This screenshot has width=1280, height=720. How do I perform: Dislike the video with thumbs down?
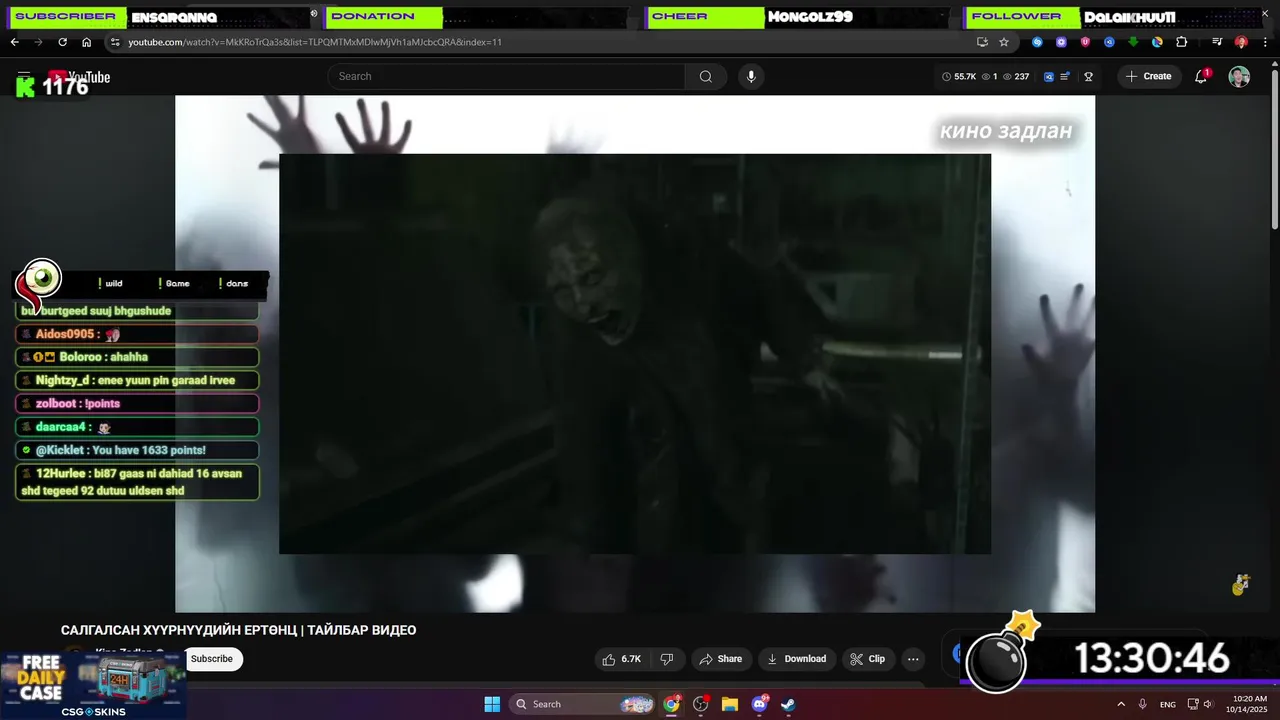[667, 659]
